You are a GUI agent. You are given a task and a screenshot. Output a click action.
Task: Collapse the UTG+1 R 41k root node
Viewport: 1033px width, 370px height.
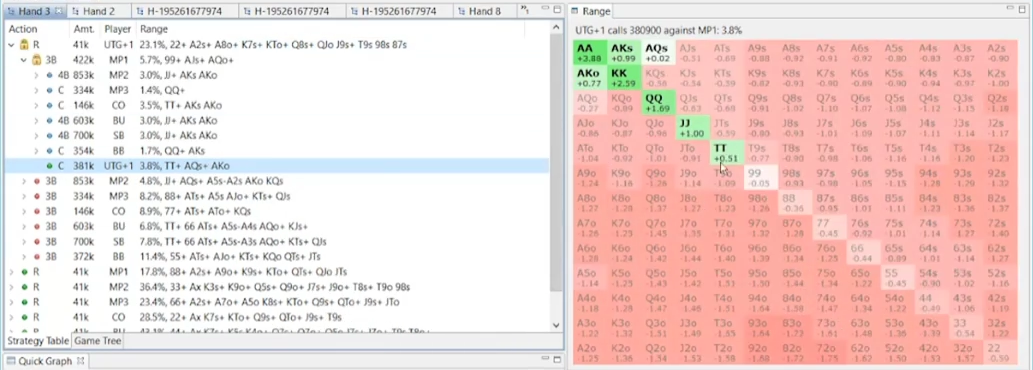[x=12, y=45]
